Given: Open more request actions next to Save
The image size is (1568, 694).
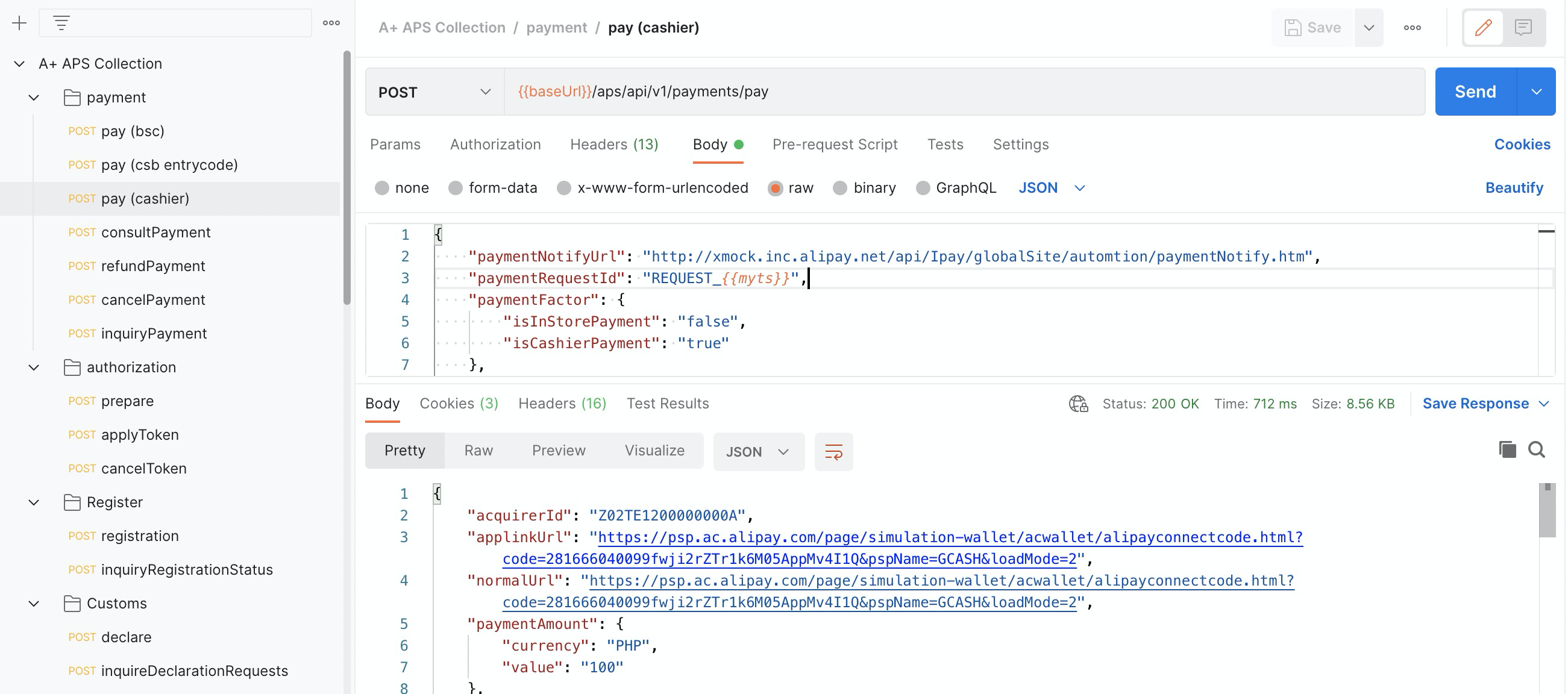Looking at the screenshot, I should (x=1413, y=27).
